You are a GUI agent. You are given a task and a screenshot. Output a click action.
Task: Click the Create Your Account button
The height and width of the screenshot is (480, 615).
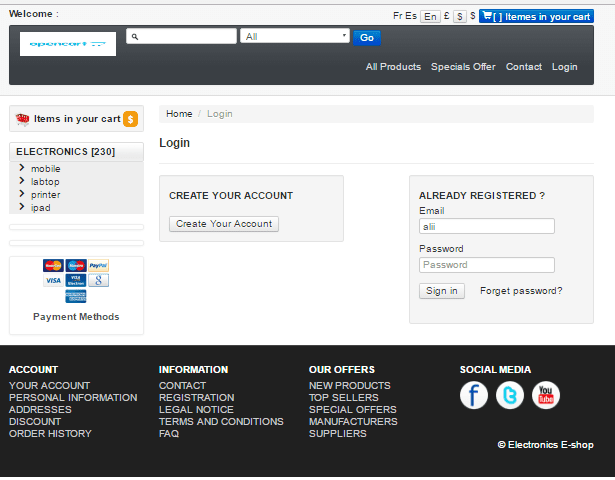(x=224, y=224)
